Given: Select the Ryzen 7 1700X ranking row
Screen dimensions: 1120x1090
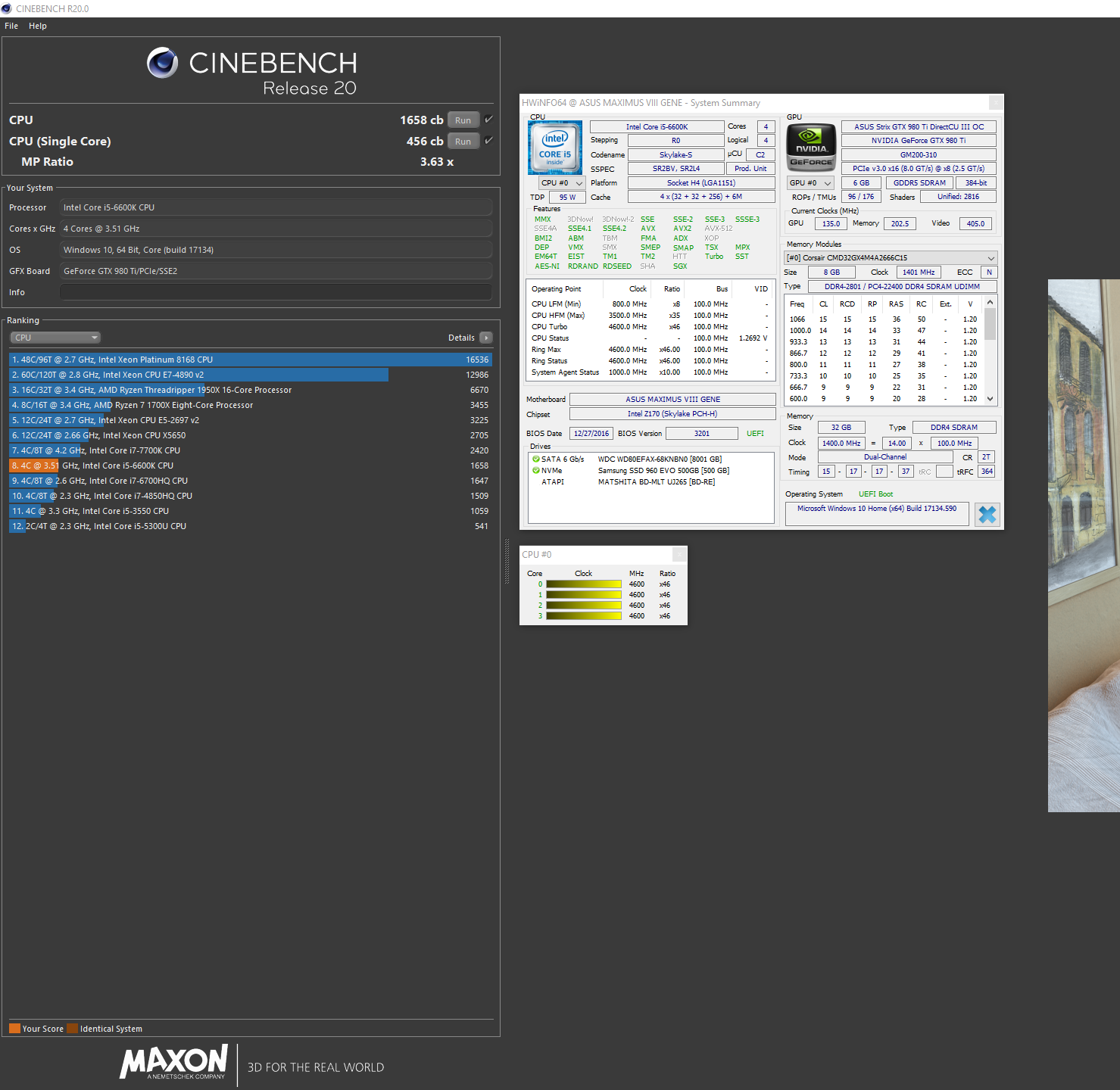Looking at the screenshot, I should click(251, 405).
